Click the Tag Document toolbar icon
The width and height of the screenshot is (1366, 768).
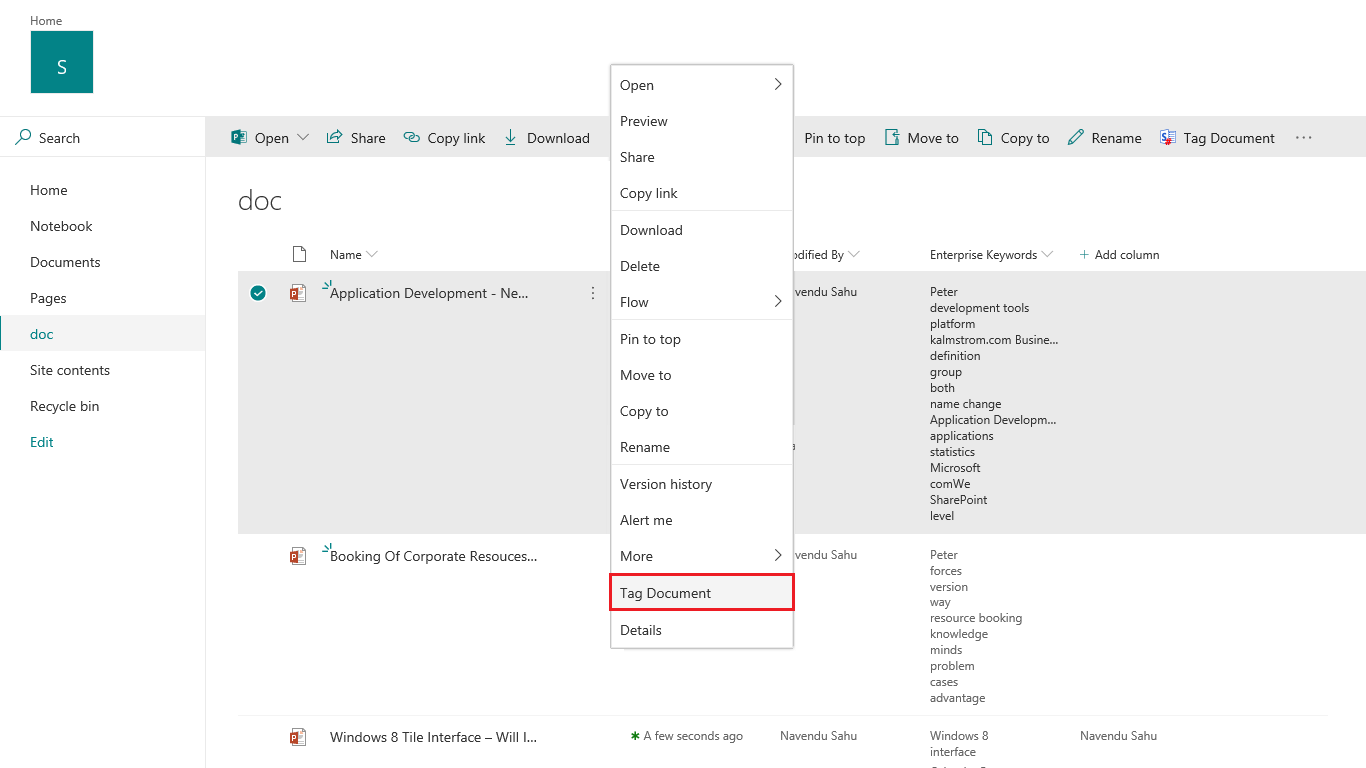(1168, 138)
